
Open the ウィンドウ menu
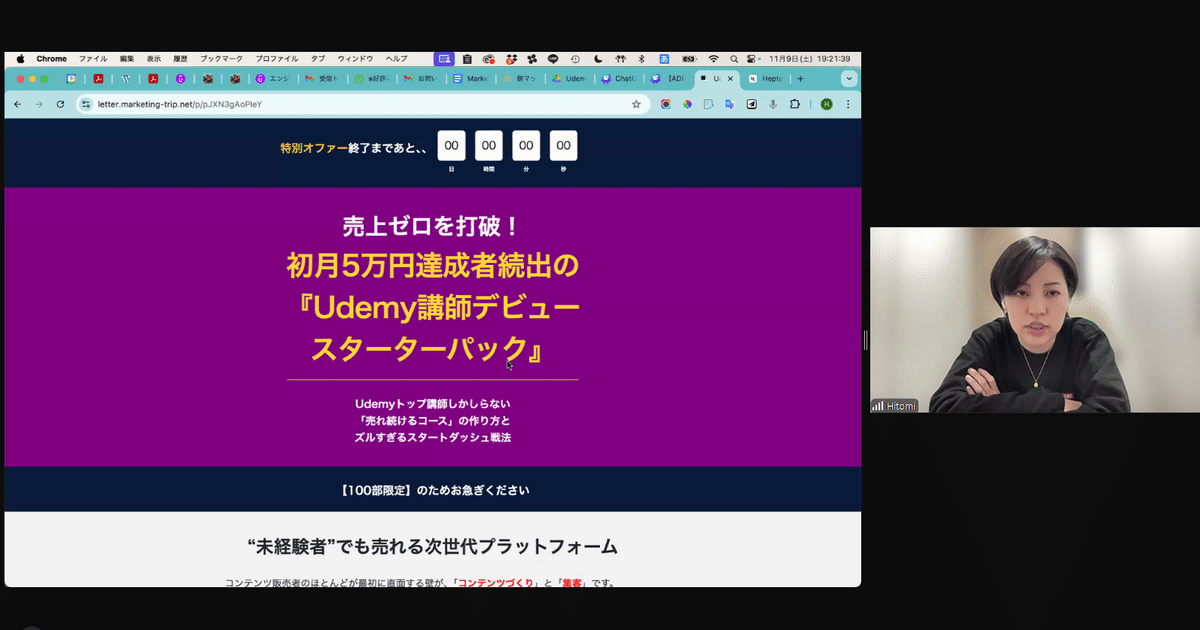(356, 59)
